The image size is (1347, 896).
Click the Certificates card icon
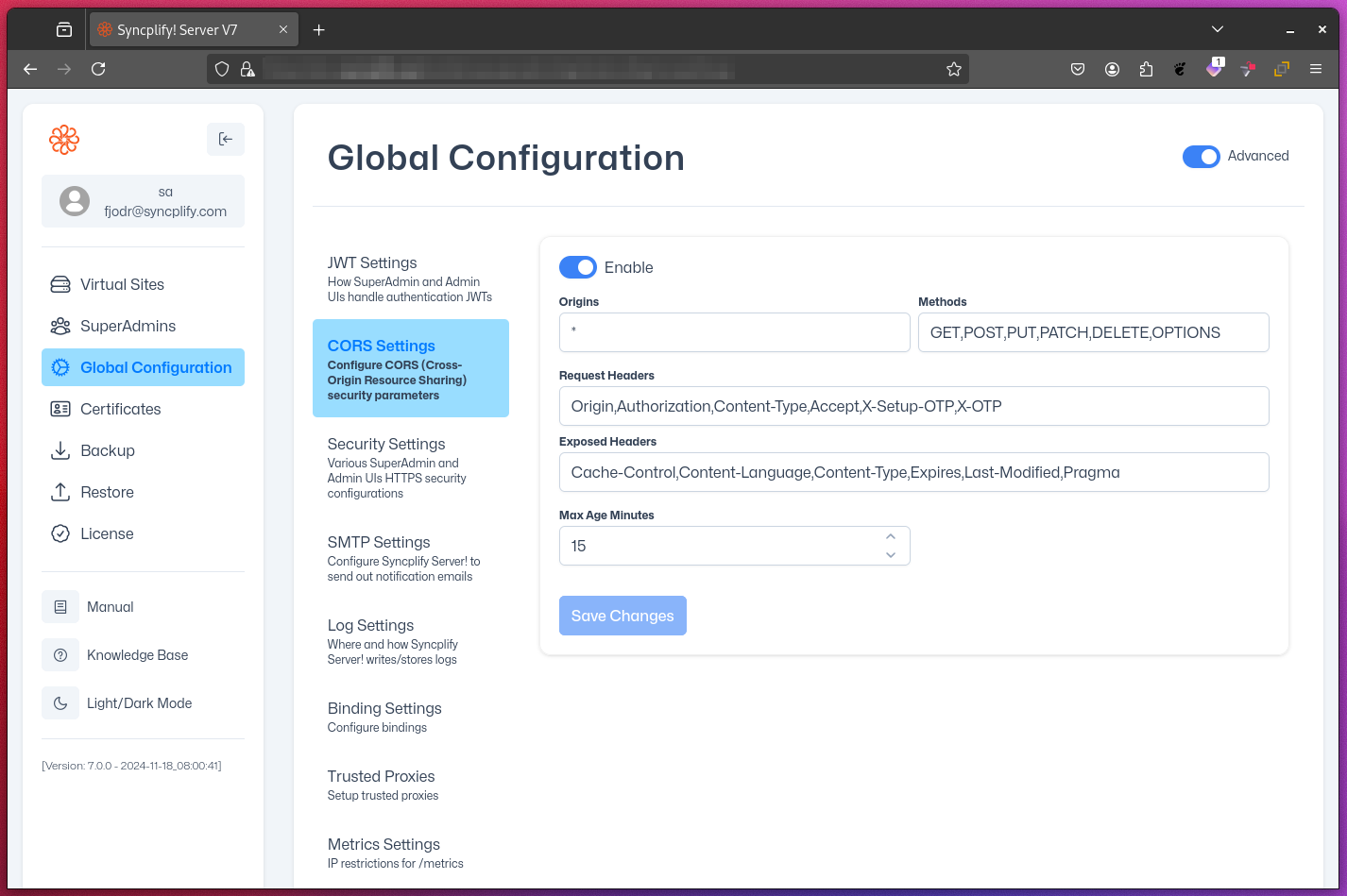[x=60, y=409]
